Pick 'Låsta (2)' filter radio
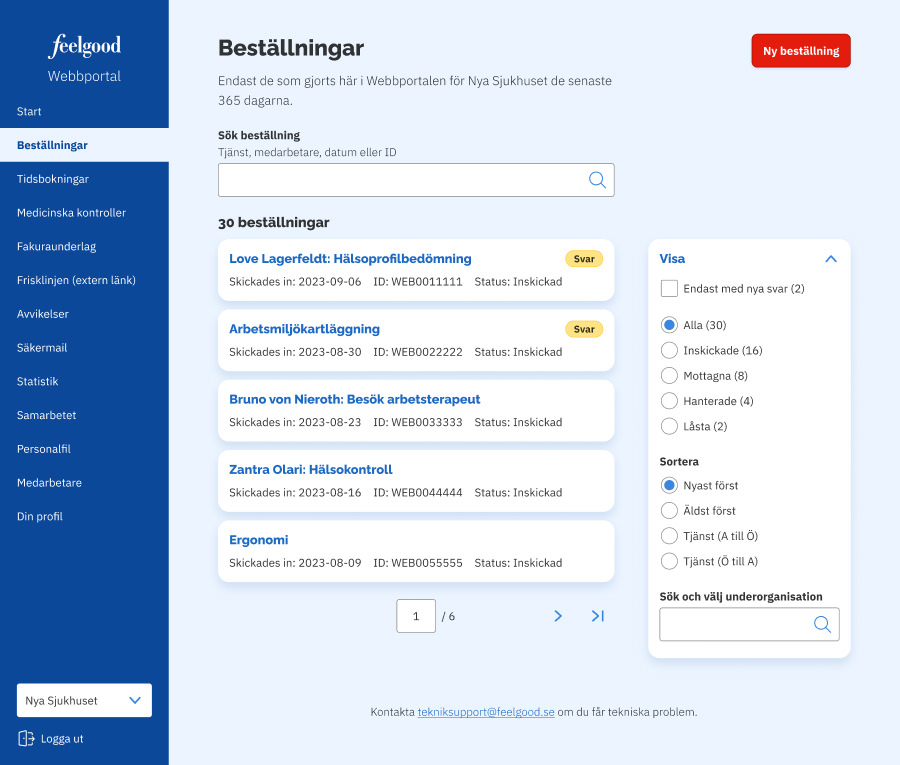The width and height of the screenshot is (900, 765). [x=669, y=426]
